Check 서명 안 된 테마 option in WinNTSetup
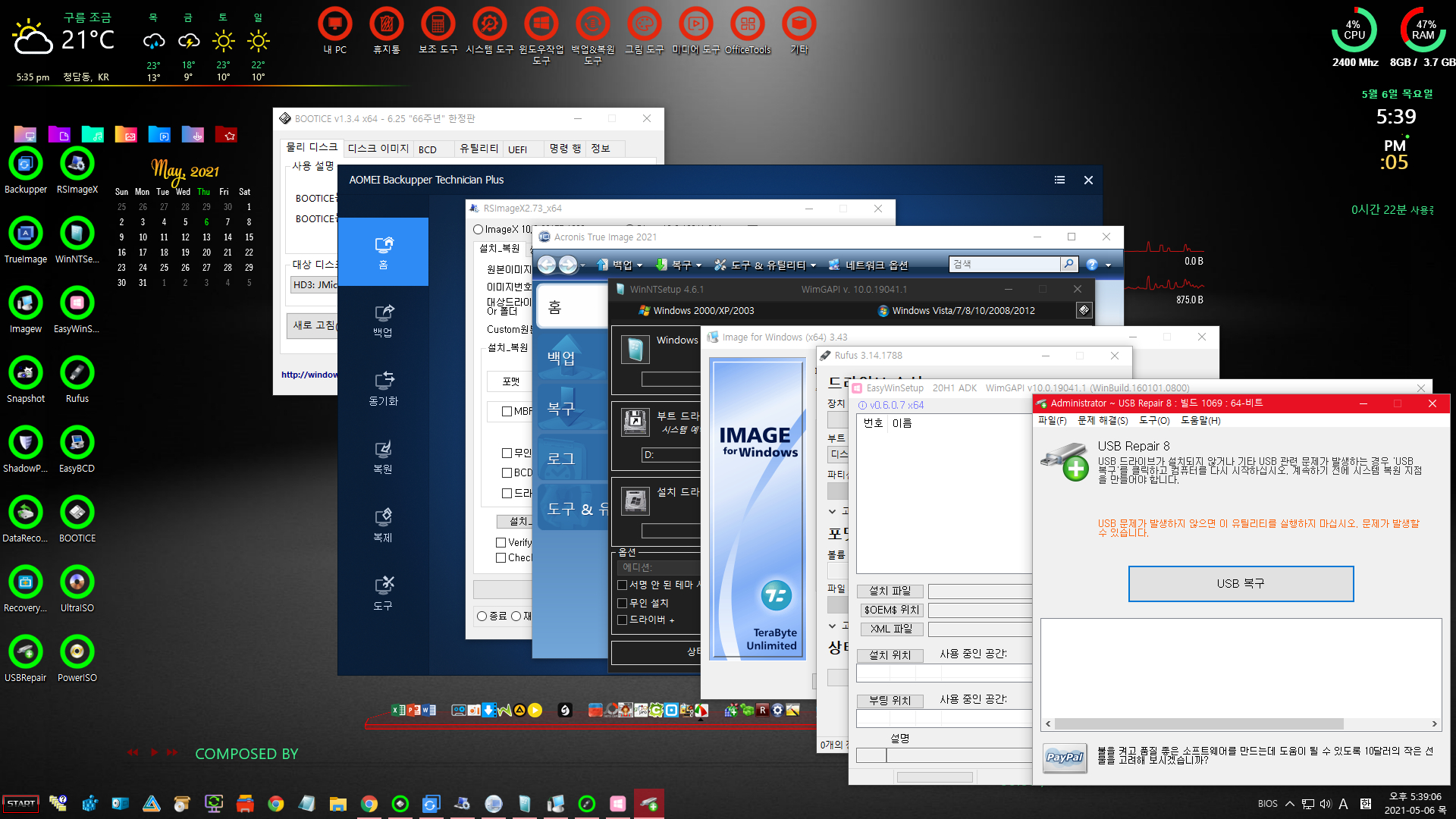 pyautogui.click(x=622, y=585)
